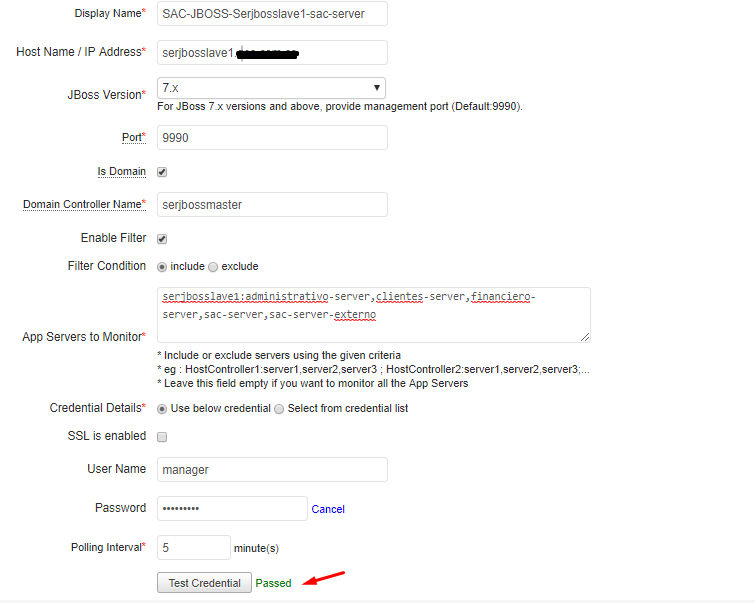The height and width of the screenshot is (603, 755).
Task: Click the 'Include or exclude servers' note
Action: pos(279,355)
